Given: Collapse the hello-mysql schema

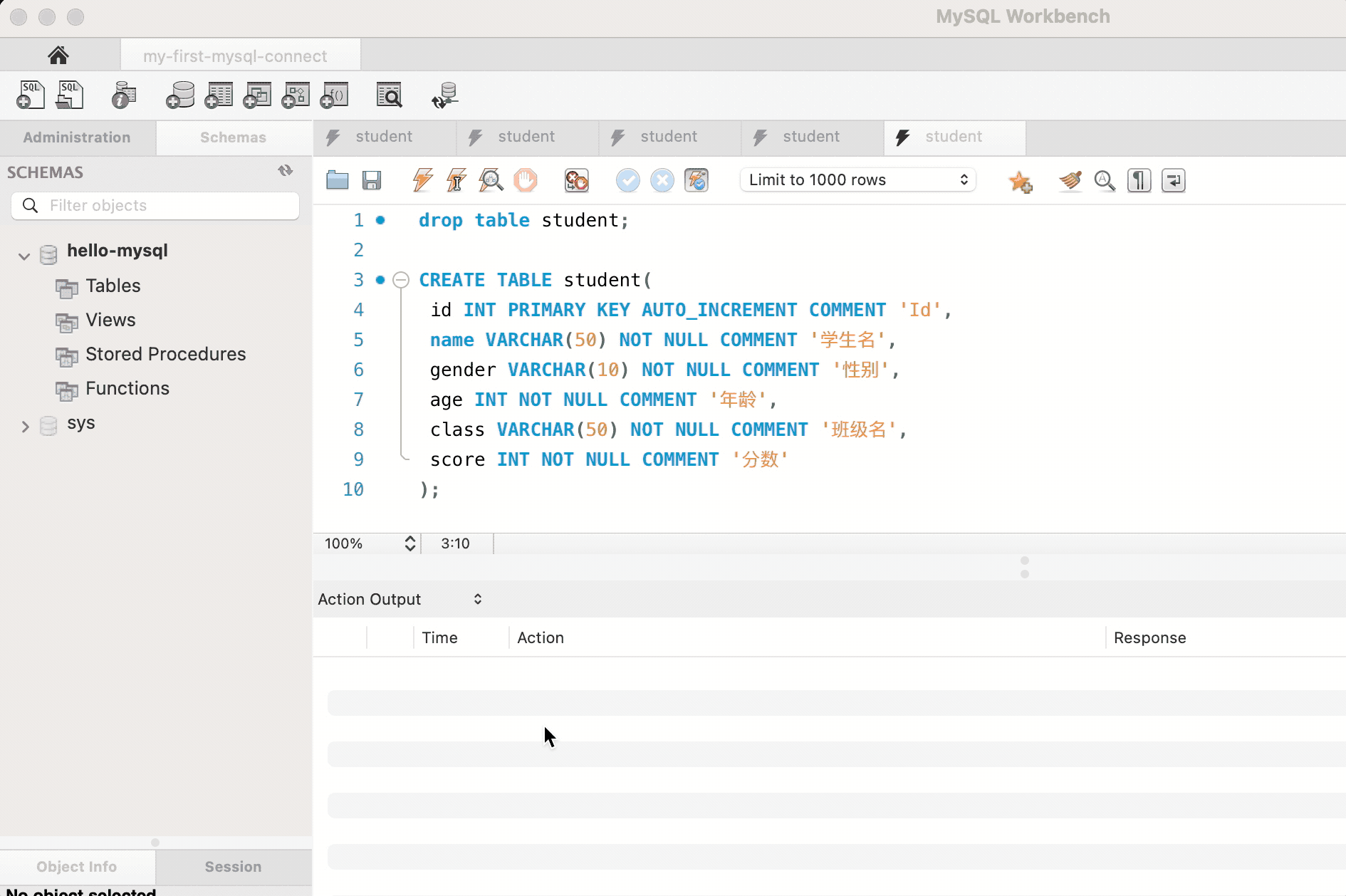Looking at the screenshot, I should coord(24,256).
